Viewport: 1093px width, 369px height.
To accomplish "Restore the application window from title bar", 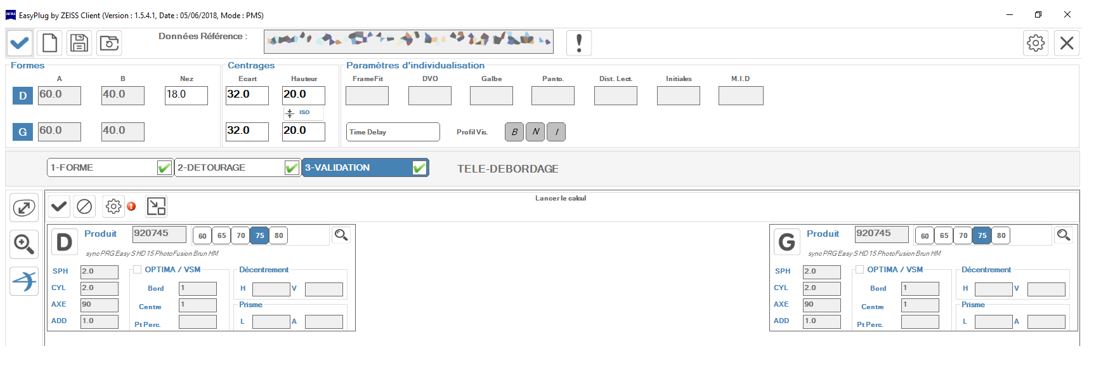I will pyautogui.click(x=1038, y=14).
